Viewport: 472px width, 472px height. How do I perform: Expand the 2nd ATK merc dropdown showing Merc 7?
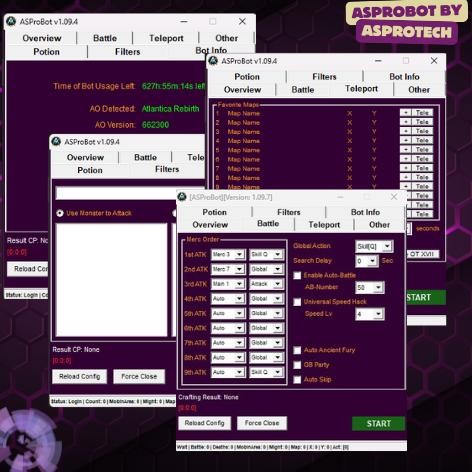pyautogui.click(x=228, y=269)
